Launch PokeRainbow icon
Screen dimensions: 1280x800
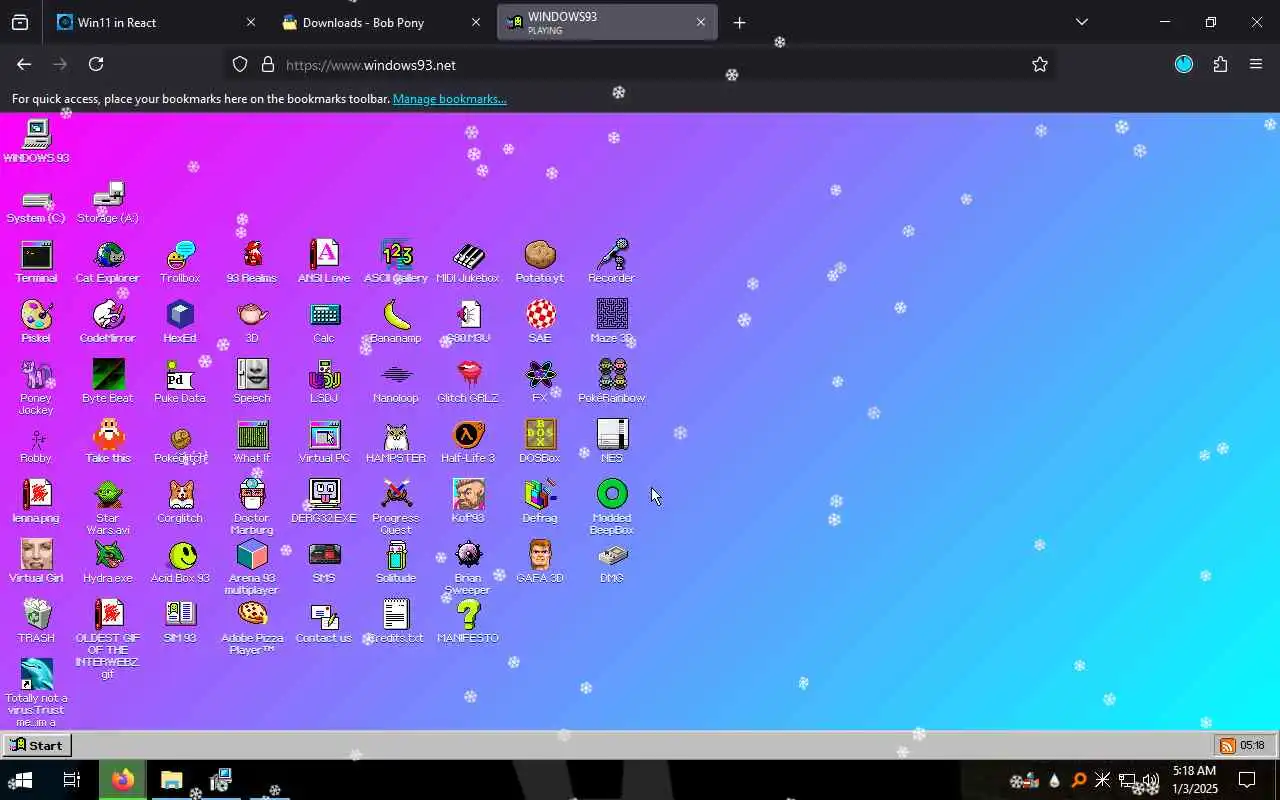coord(612,382)
